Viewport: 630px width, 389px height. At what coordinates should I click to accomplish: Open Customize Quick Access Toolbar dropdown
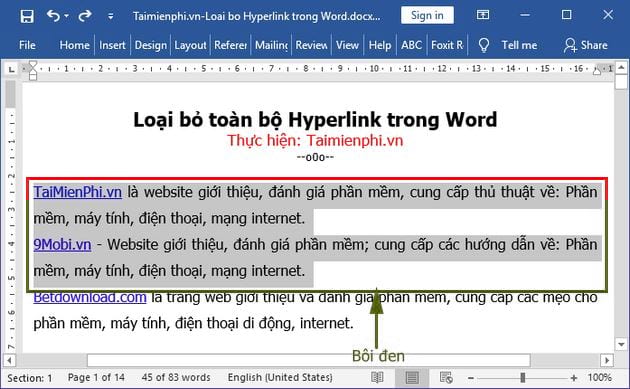110,16
